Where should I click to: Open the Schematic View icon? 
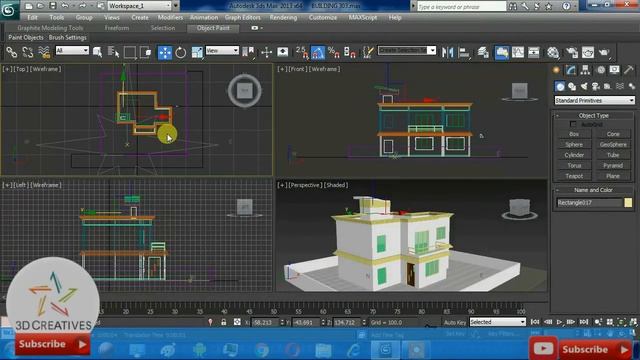click(533, 52)
